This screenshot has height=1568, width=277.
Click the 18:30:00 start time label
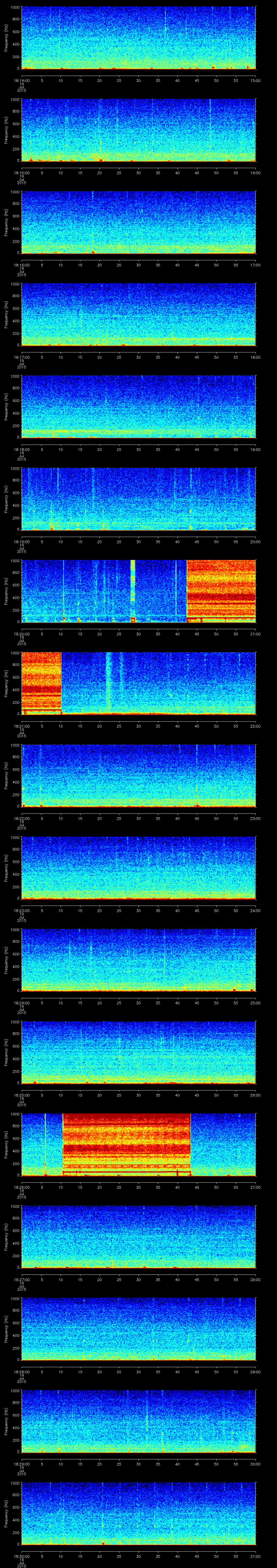21,1556
